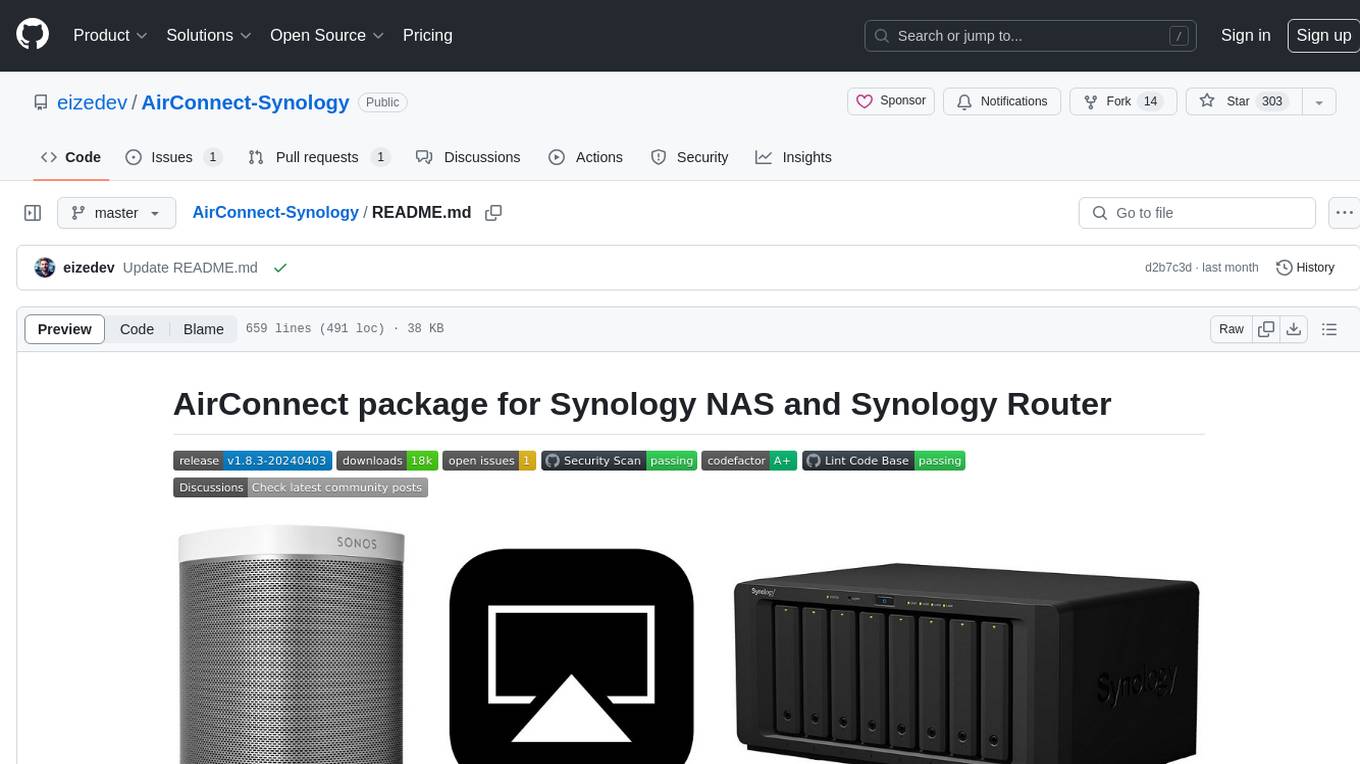Focus the Search or jump to field
The height and width of the screenshot is (764, 1360).
click(x=1031, y=35)
